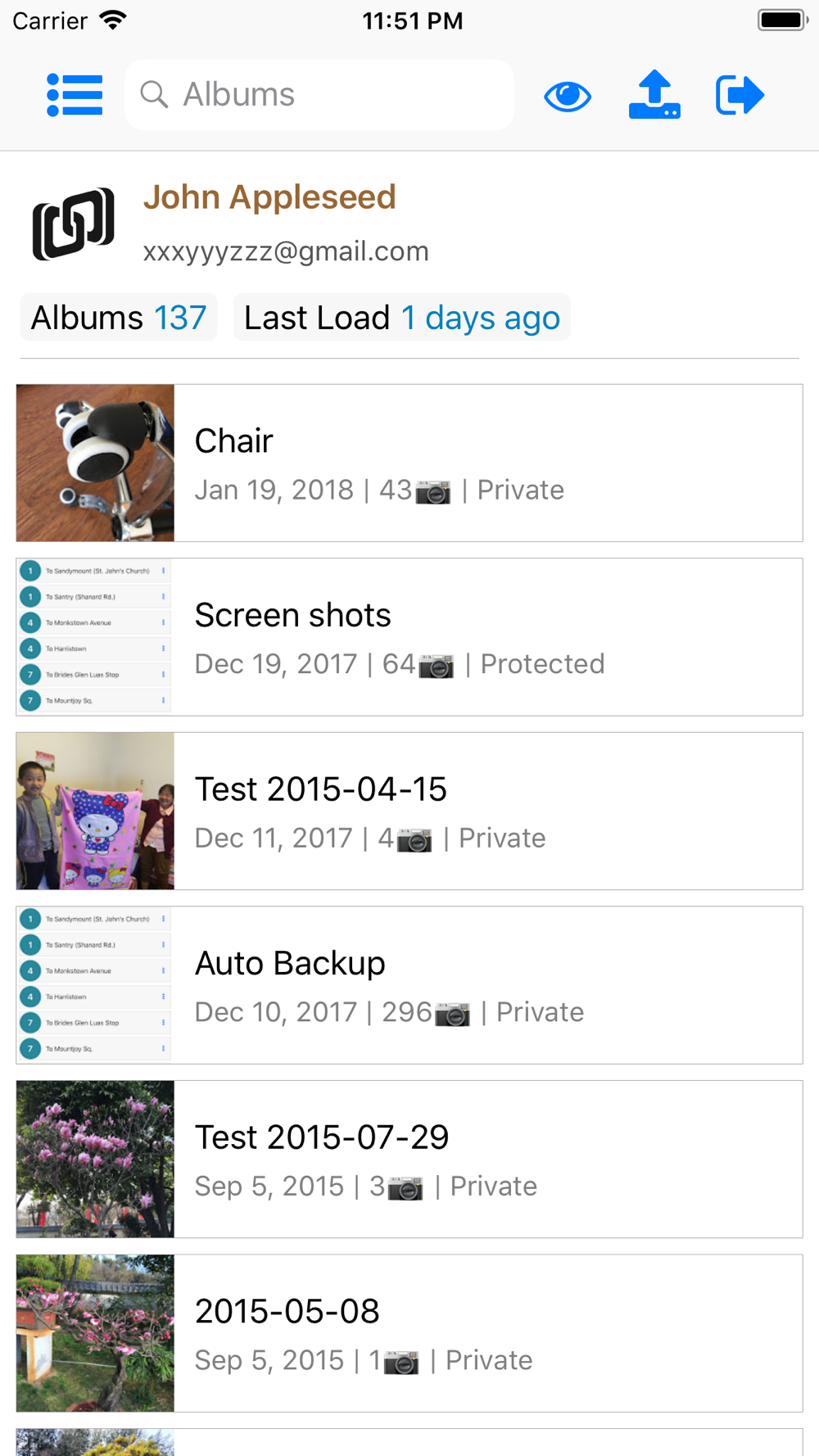Tap the sign-out arrow icon

coord(740,95)
